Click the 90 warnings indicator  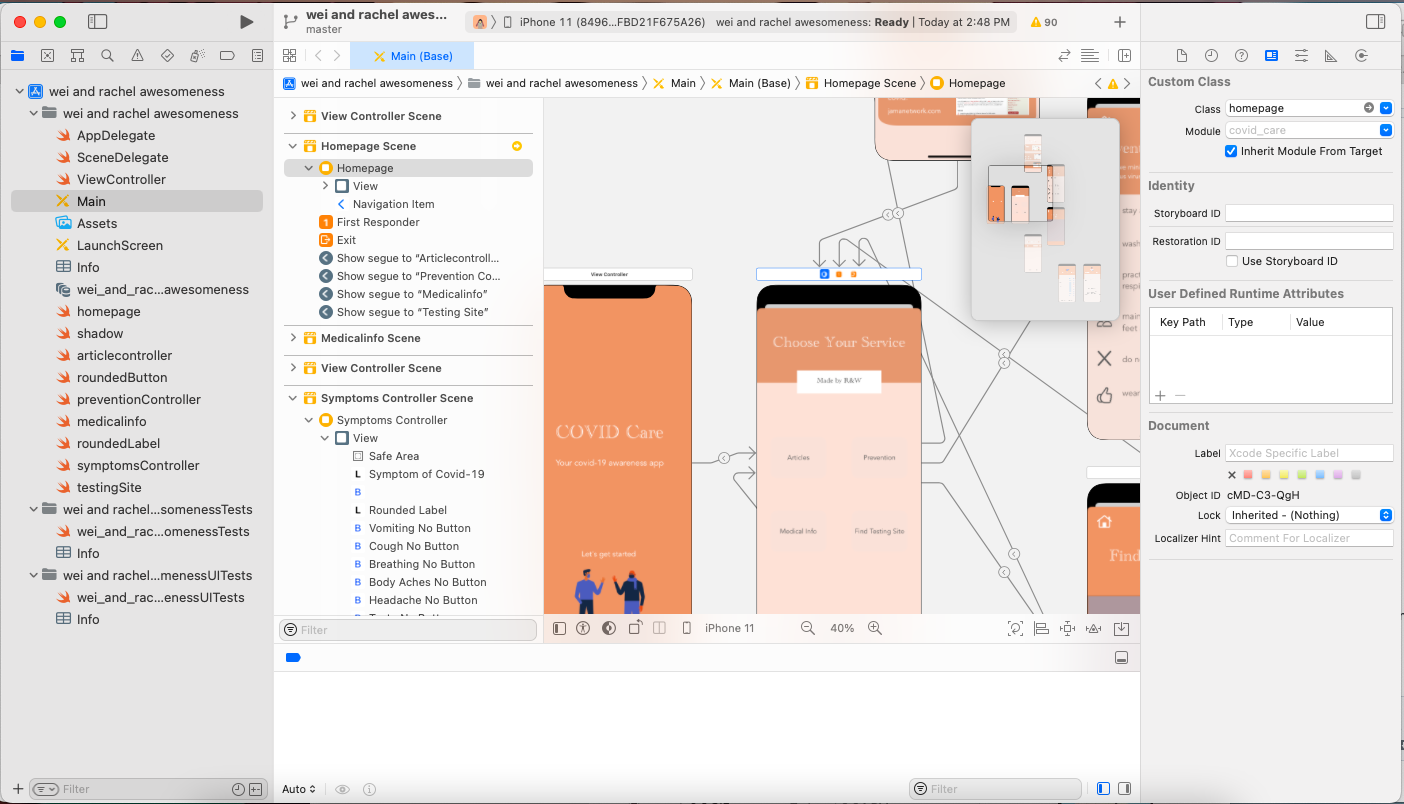(x=1044, y=22)
